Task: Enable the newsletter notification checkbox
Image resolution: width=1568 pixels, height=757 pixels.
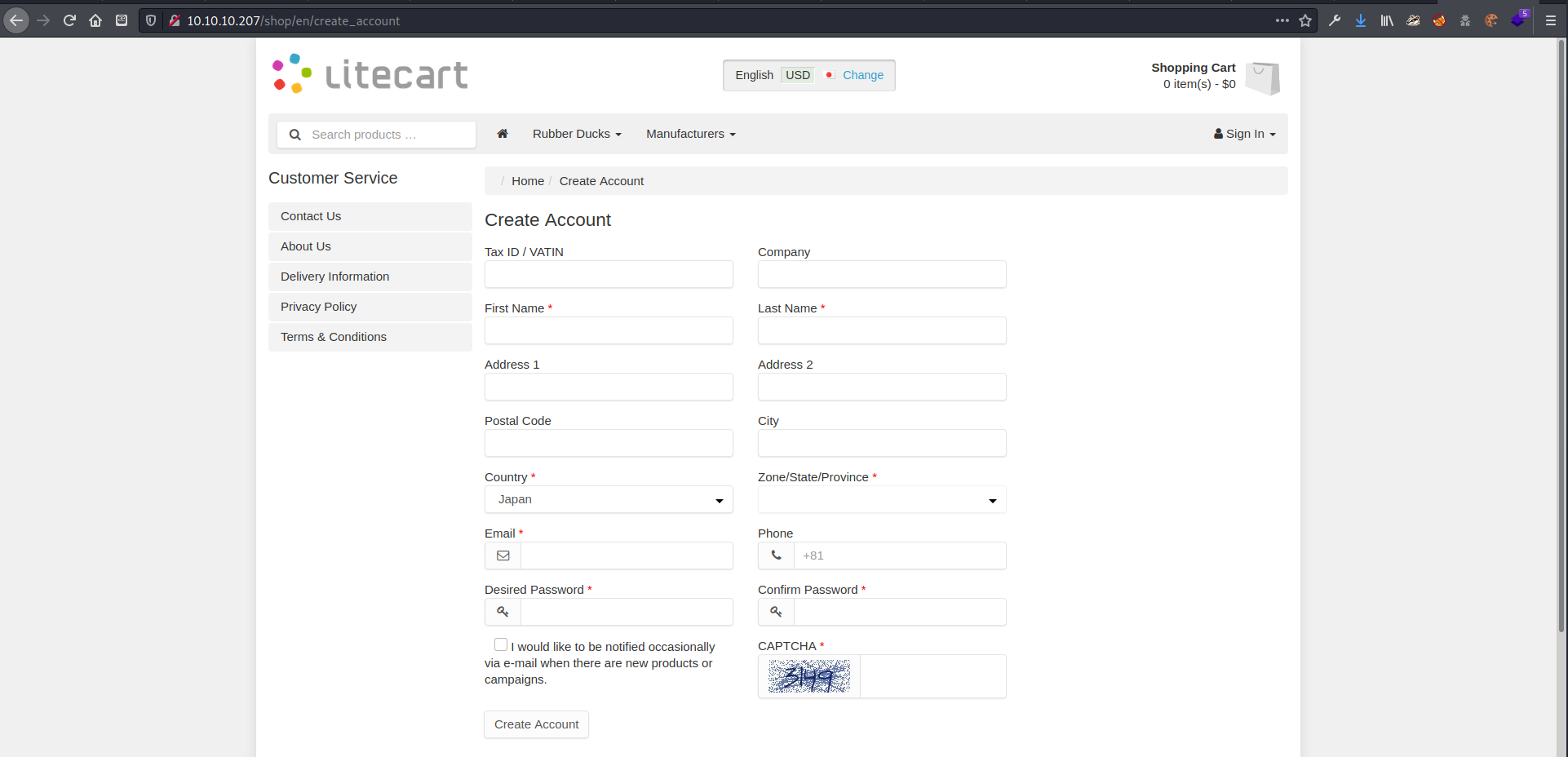Action: (501, 644)
